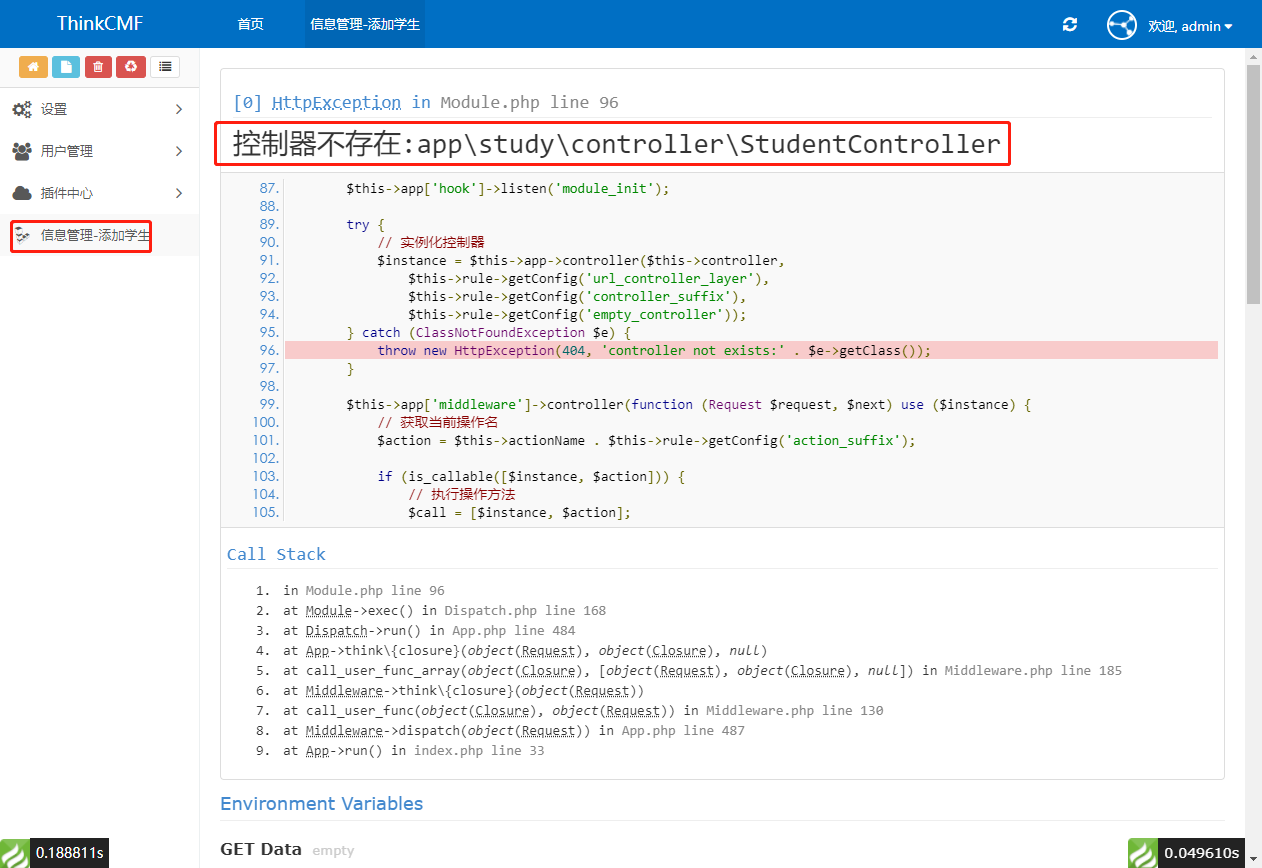Click the 控制器不存在 error message heading
1262x868 pixels.
click(x=617, y=144)
